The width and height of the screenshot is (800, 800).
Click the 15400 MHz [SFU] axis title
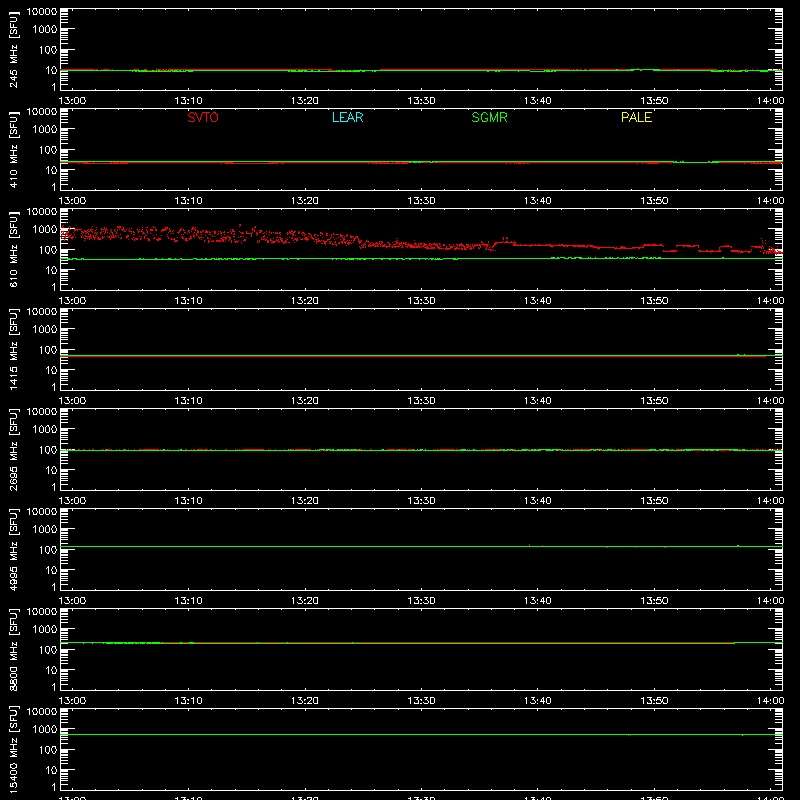(14, 749)
